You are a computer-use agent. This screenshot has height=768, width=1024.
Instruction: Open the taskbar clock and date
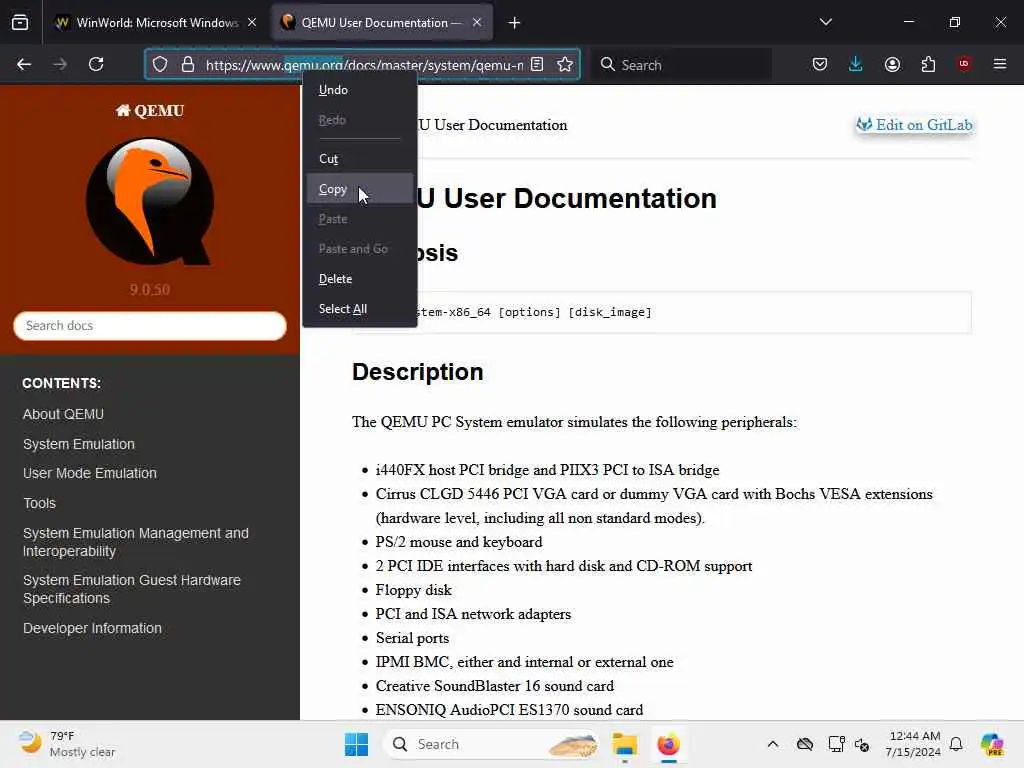point(913,744)
